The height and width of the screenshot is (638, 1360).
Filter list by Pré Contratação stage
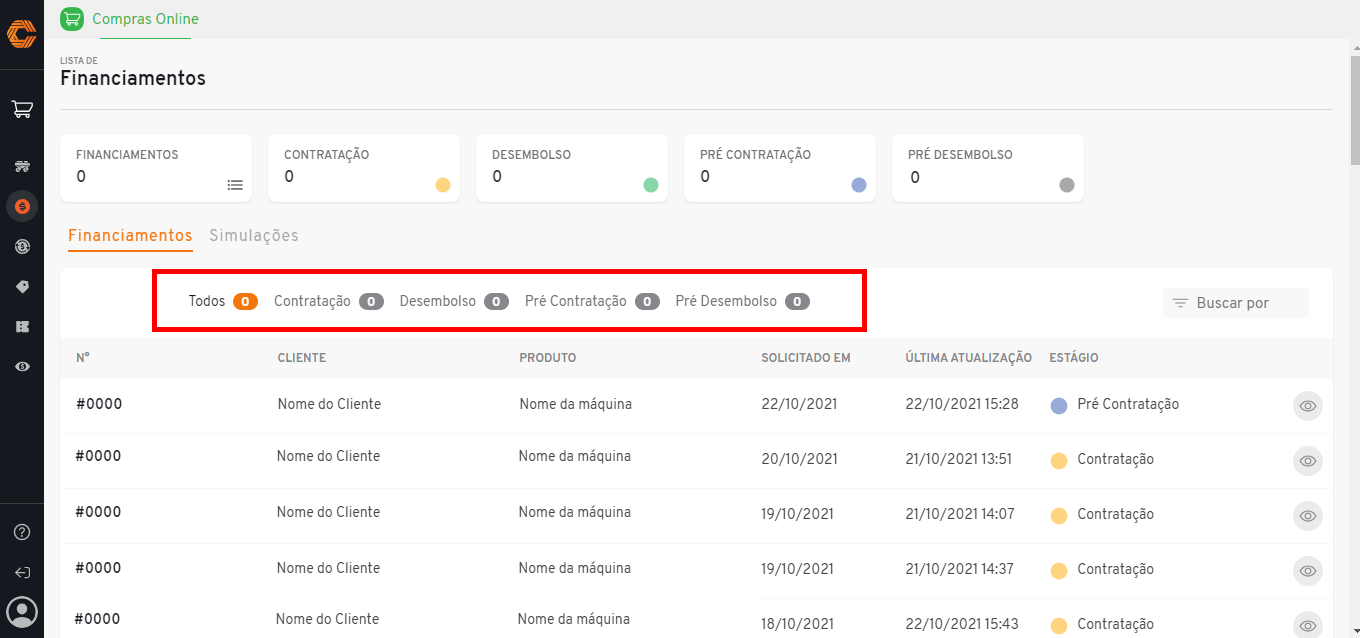pos(592,301)
